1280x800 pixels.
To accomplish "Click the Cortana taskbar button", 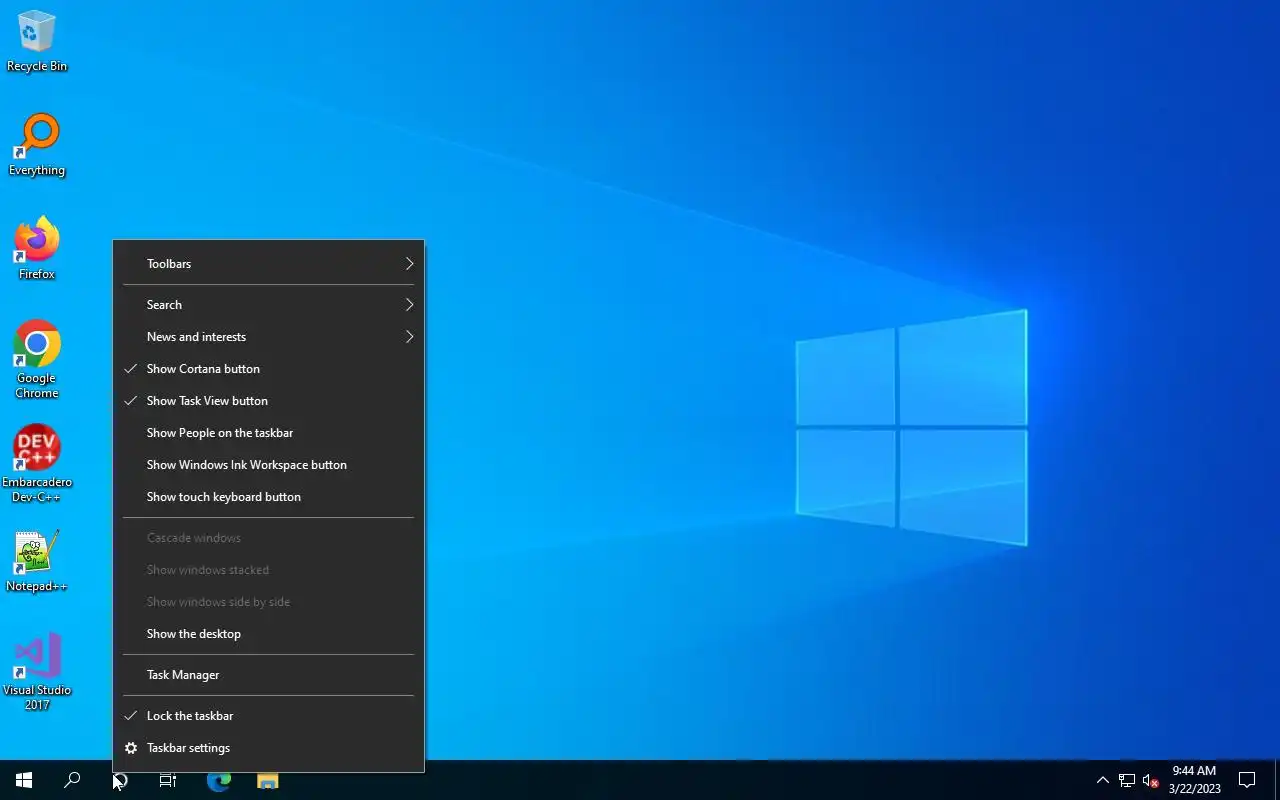I will 120,780.
